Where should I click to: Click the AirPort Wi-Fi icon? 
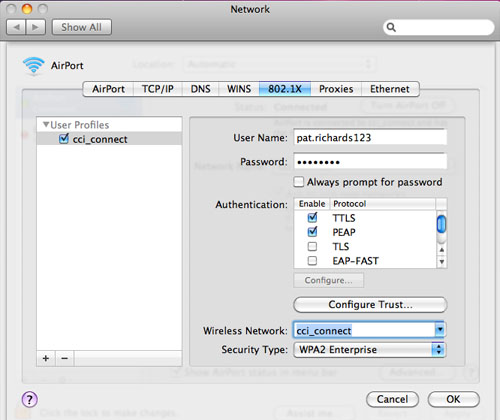(33, 65)
